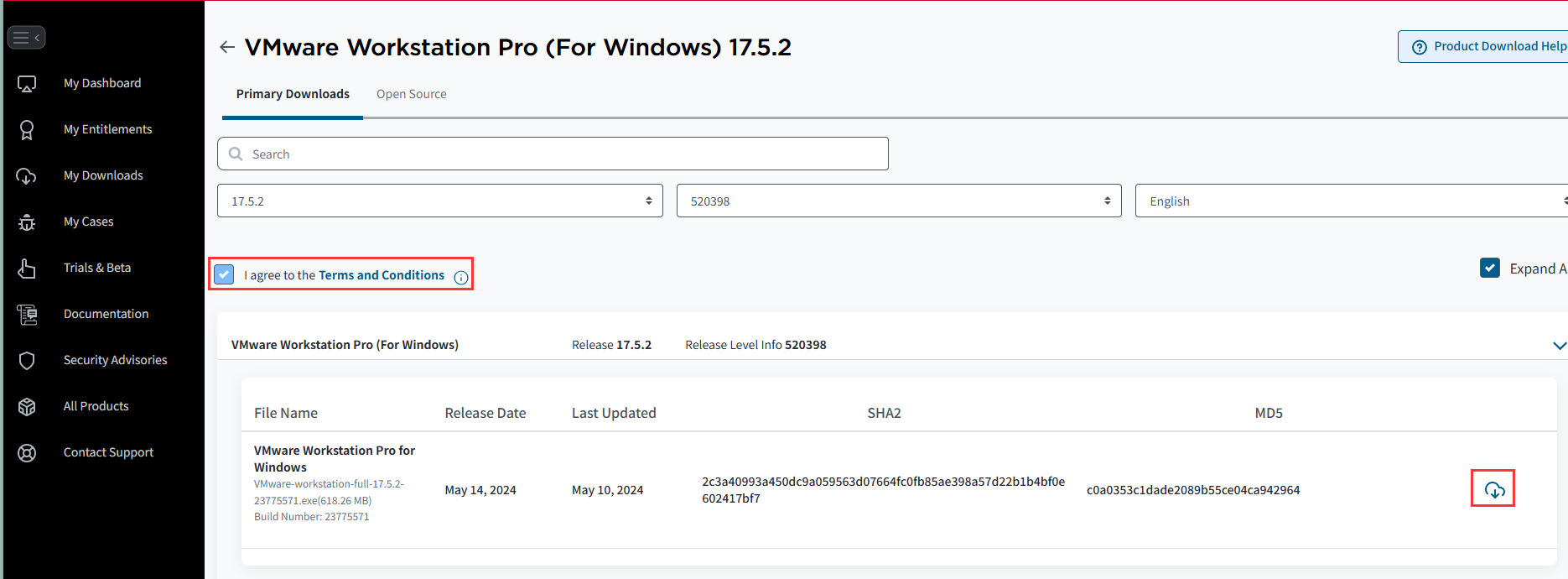1568x579 pixels.
Task: Open Contact Support page
Action: point(109,452)
